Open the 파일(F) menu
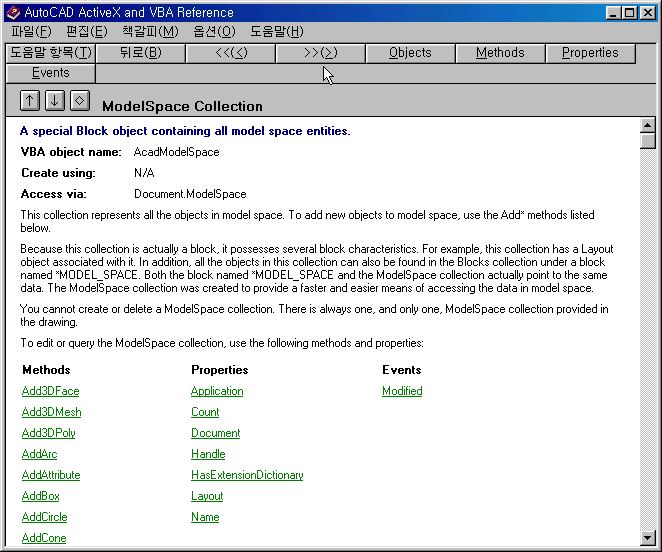The image size is (662, 552). [x=31, y=32]
